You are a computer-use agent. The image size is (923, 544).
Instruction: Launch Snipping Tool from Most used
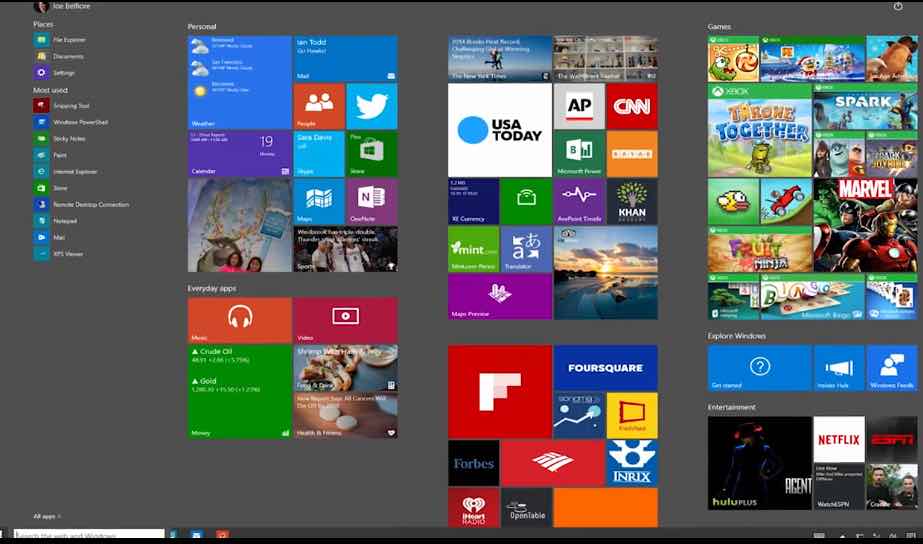click(62, 106)
